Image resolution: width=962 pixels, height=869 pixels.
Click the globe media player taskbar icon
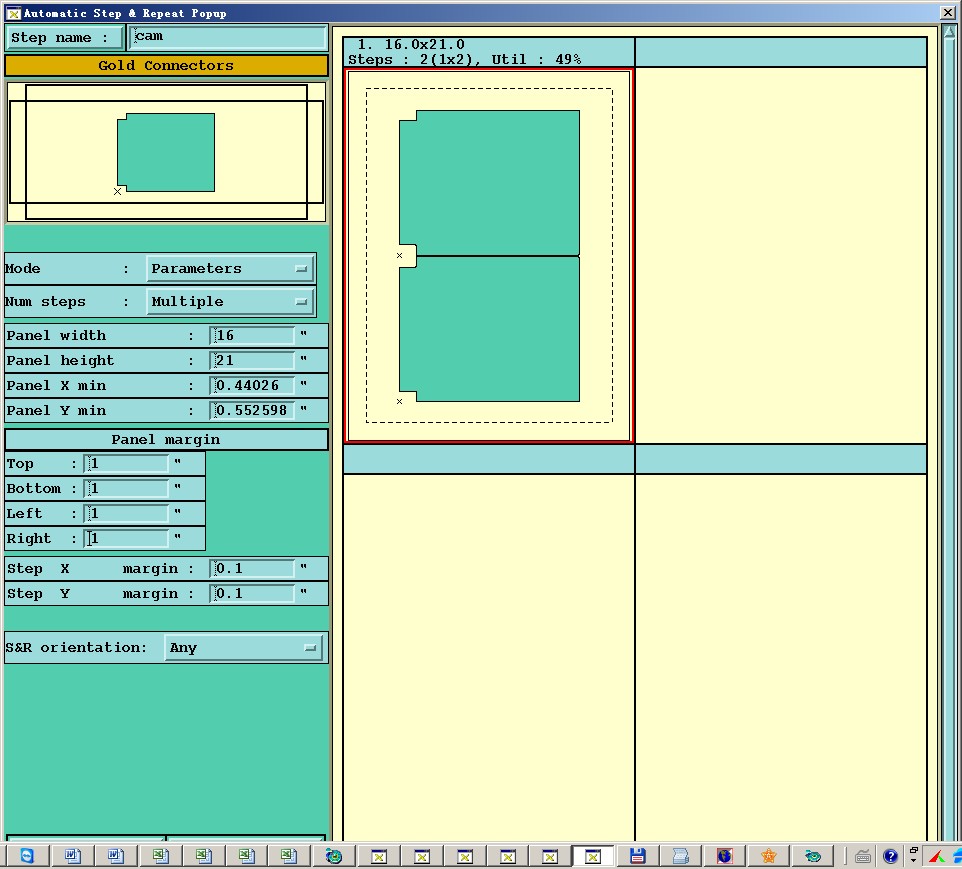pos(333,855)
